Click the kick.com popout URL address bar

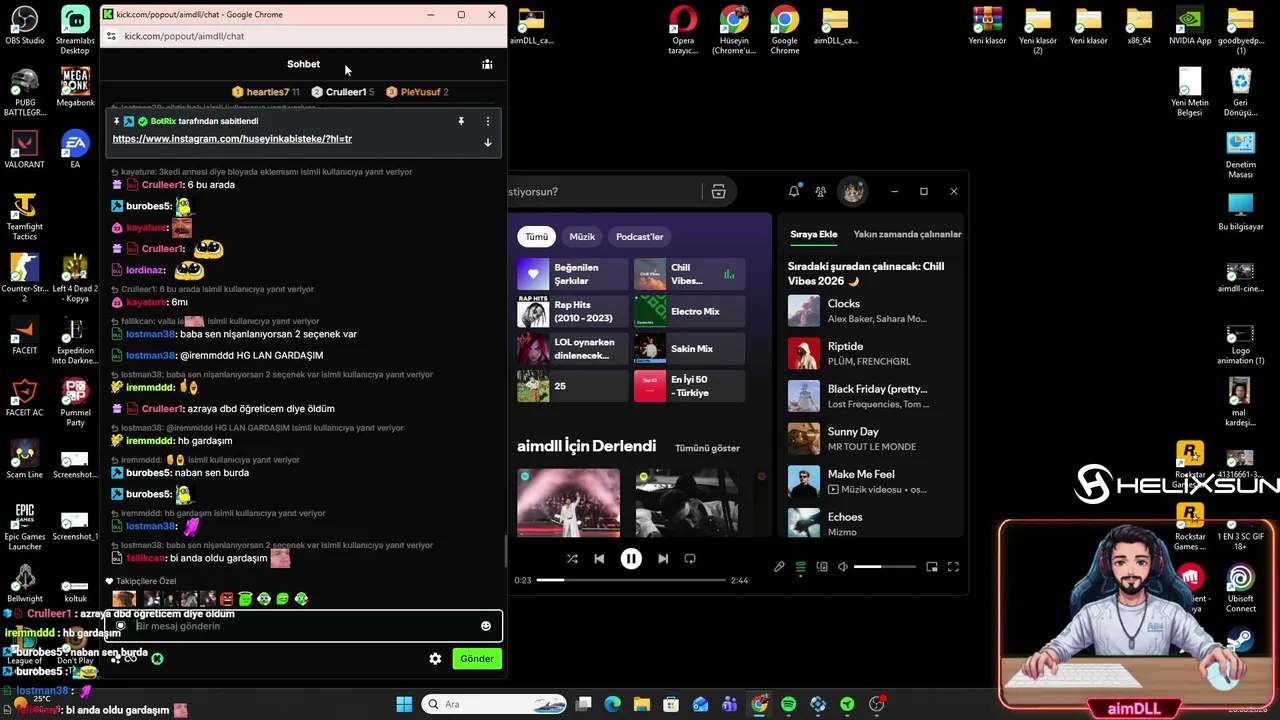[x=184, y=36]
